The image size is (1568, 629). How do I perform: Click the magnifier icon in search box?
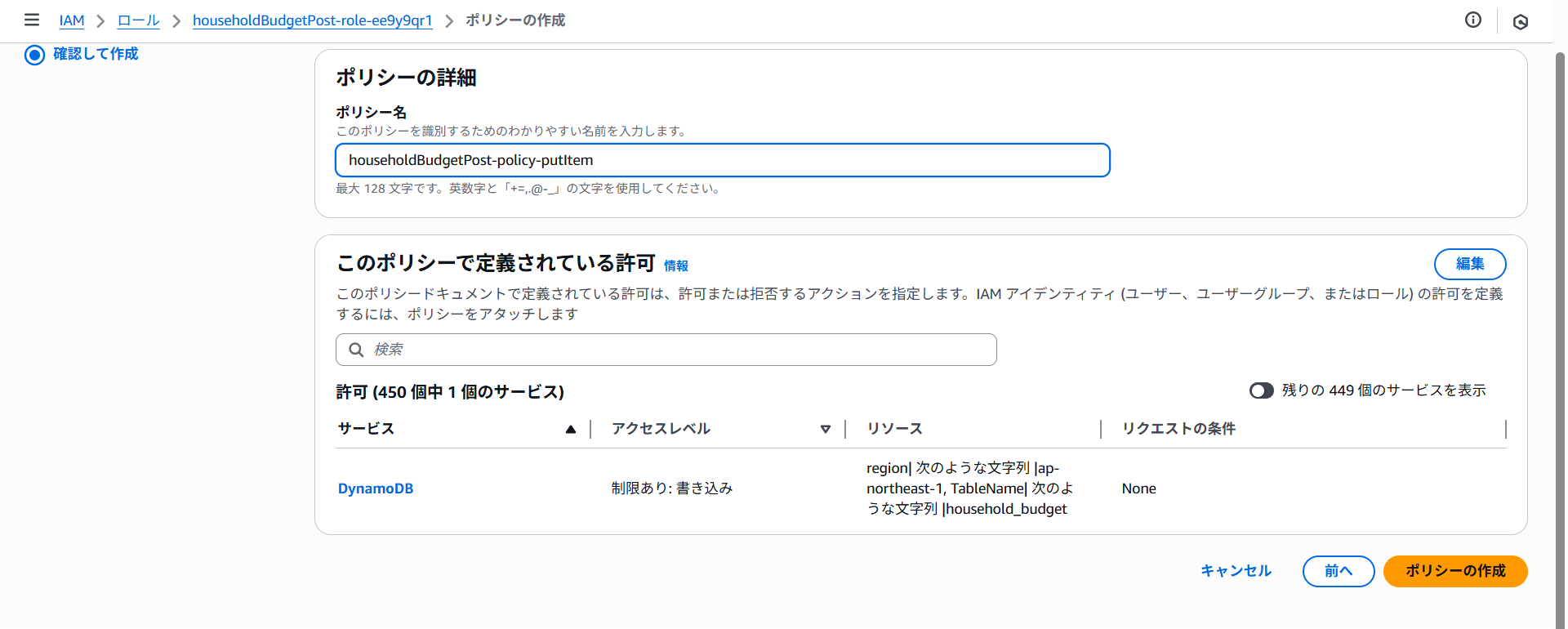click(x=356, y=350)
